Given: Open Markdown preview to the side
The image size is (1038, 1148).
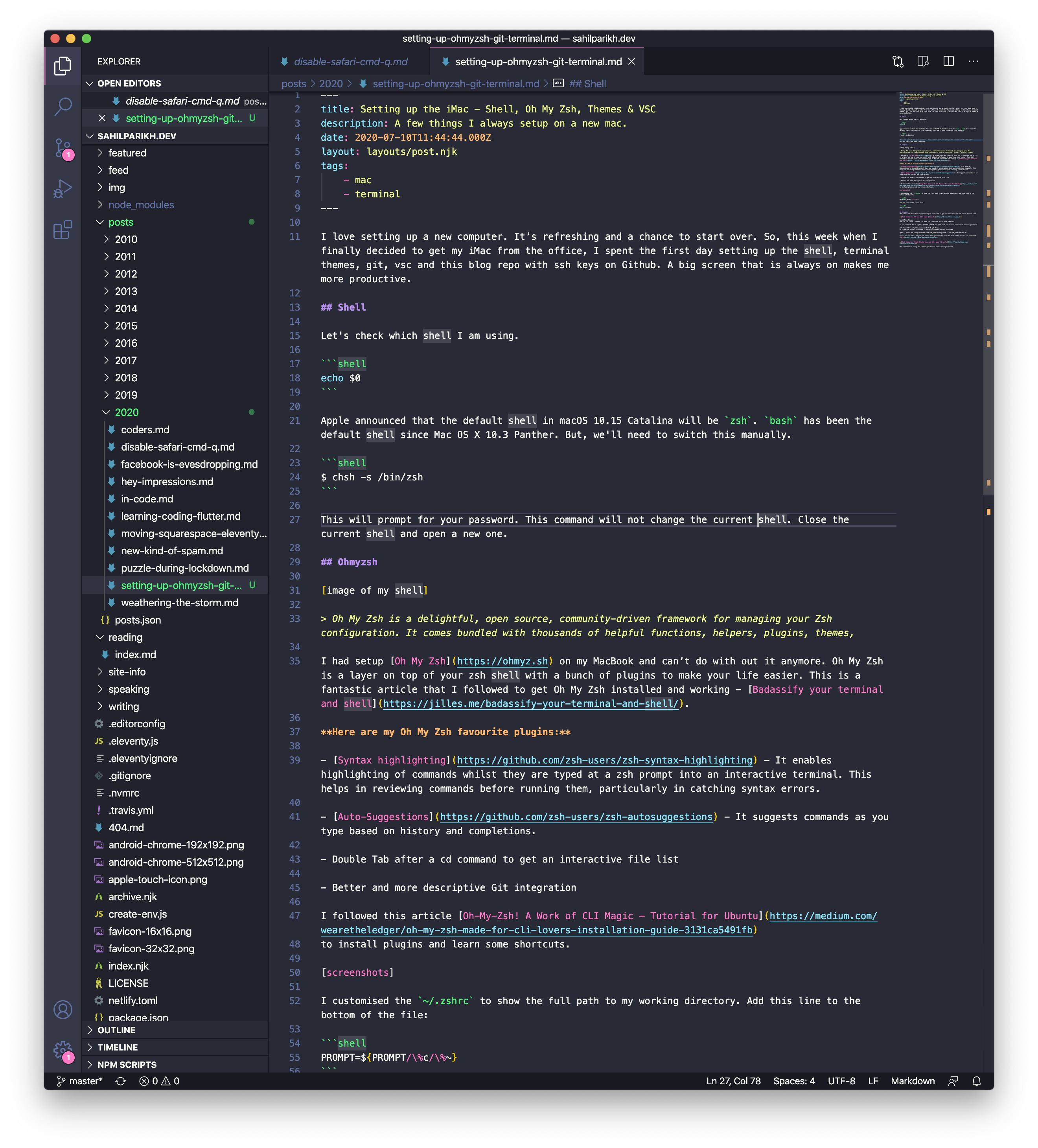Looking at the screenshot, I should pos(923,61).
